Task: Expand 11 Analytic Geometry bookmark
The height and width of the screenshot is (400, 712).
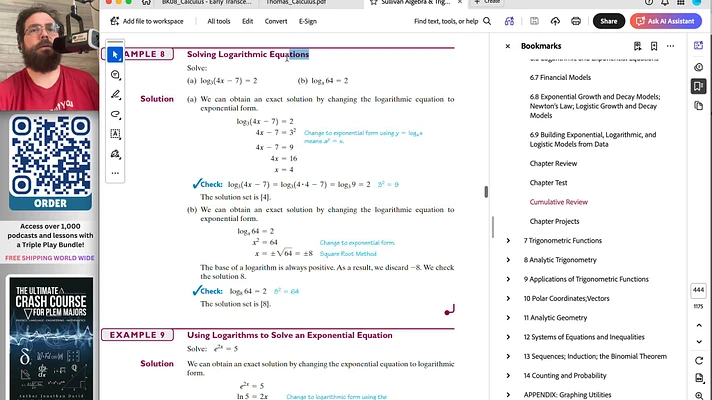Action: pos(508,318)
